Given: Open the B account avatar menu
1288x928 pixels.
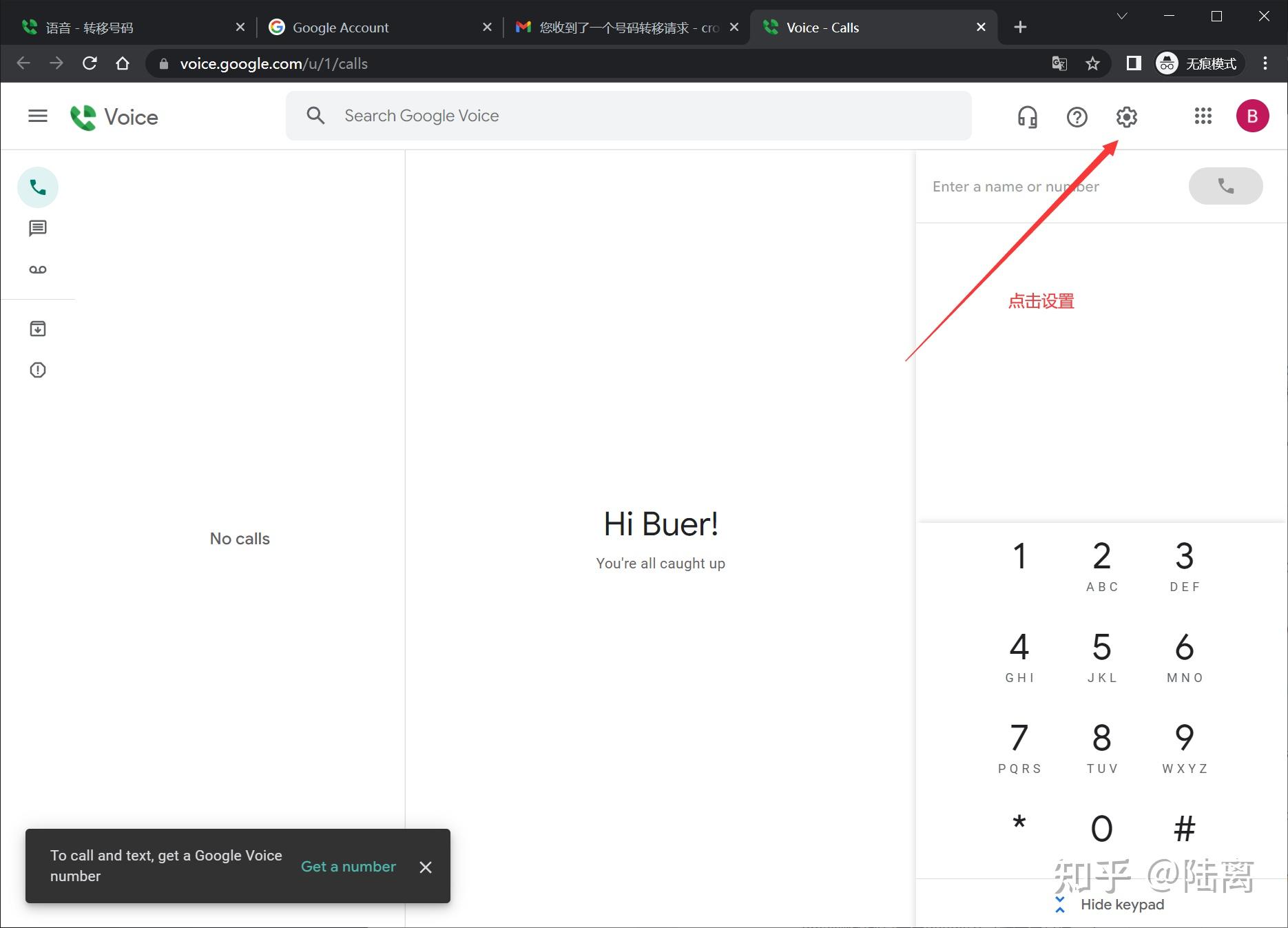Looking at the screenshot, I should pyautogui.click(x=1252, y=116).
